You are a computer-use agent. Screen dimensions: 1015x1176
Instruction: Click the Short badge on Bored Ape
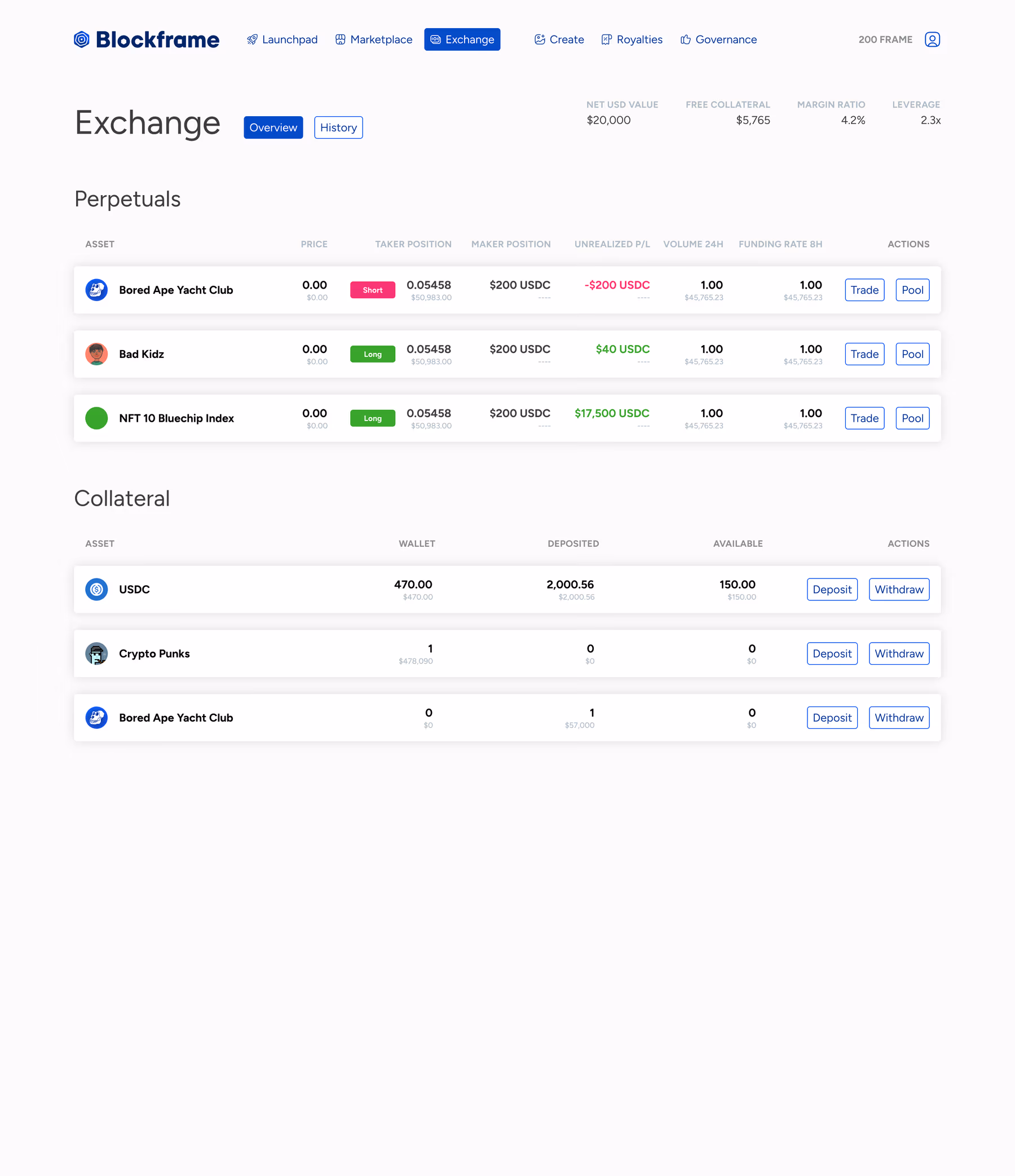[x=372, y=289]
